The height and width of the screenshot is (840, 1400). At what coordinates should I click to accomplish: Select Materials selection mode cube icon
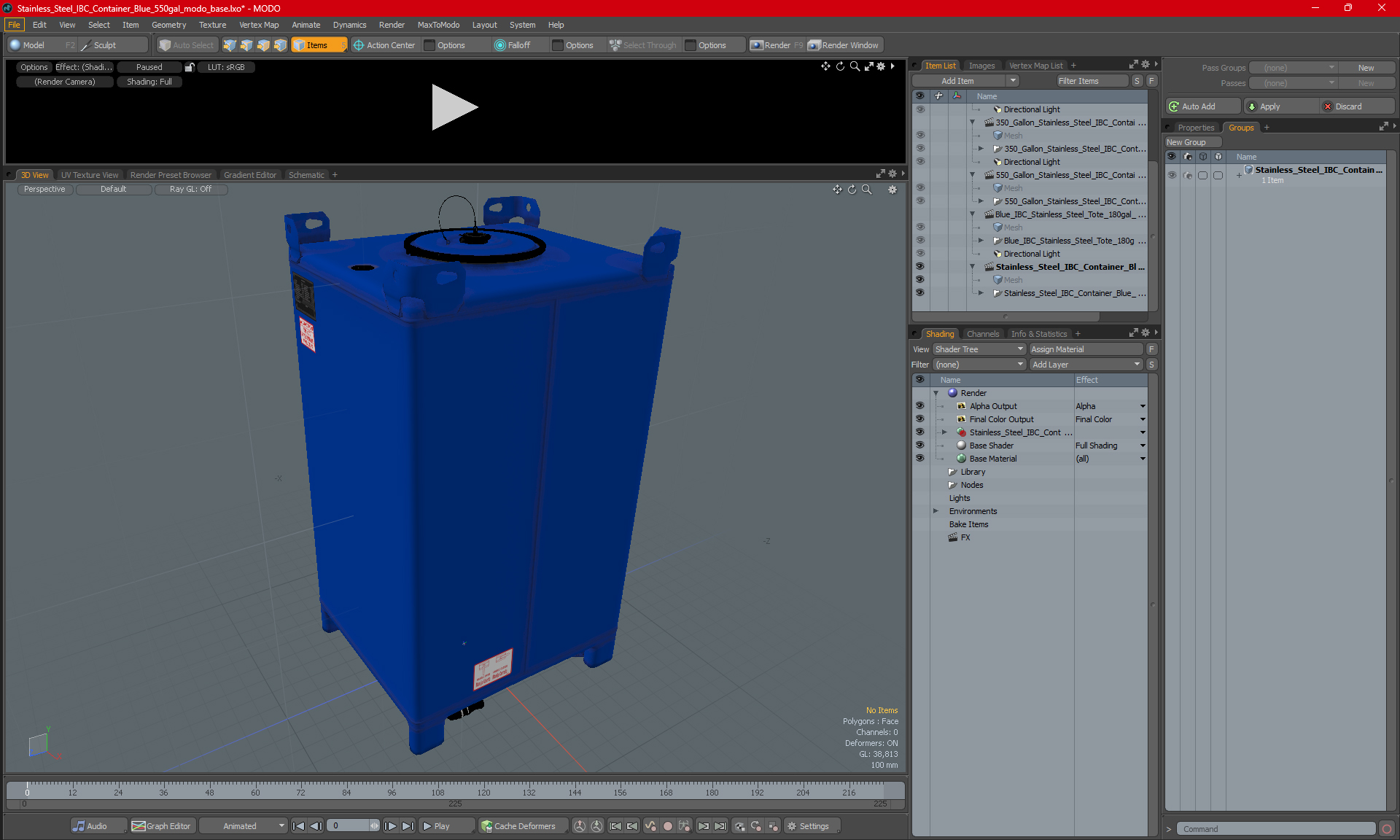tap(280, 45)
